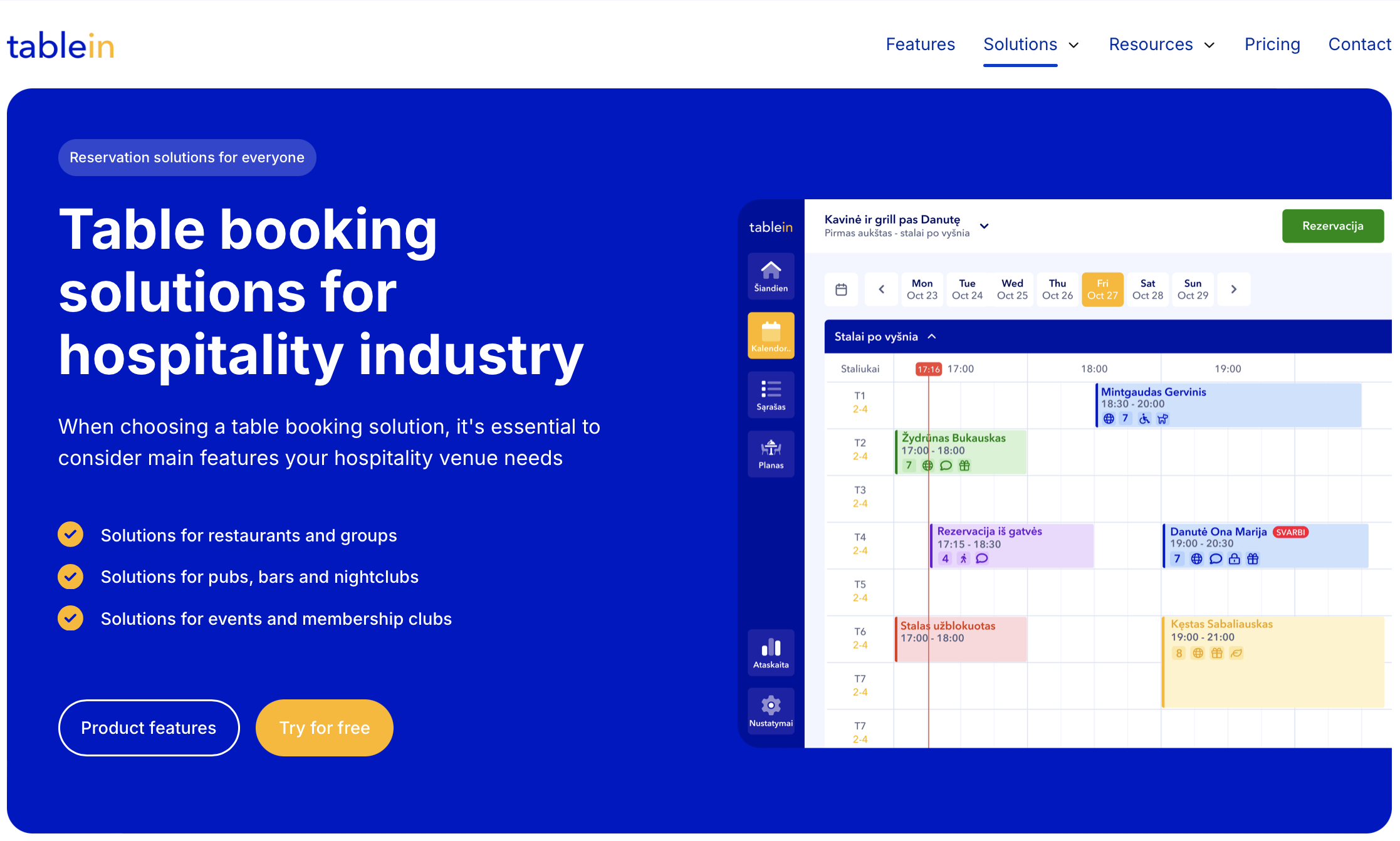Click the checkmark beside restaurants and groups
The width and height of the screenshot is (1400, 841).
point(70,535)
